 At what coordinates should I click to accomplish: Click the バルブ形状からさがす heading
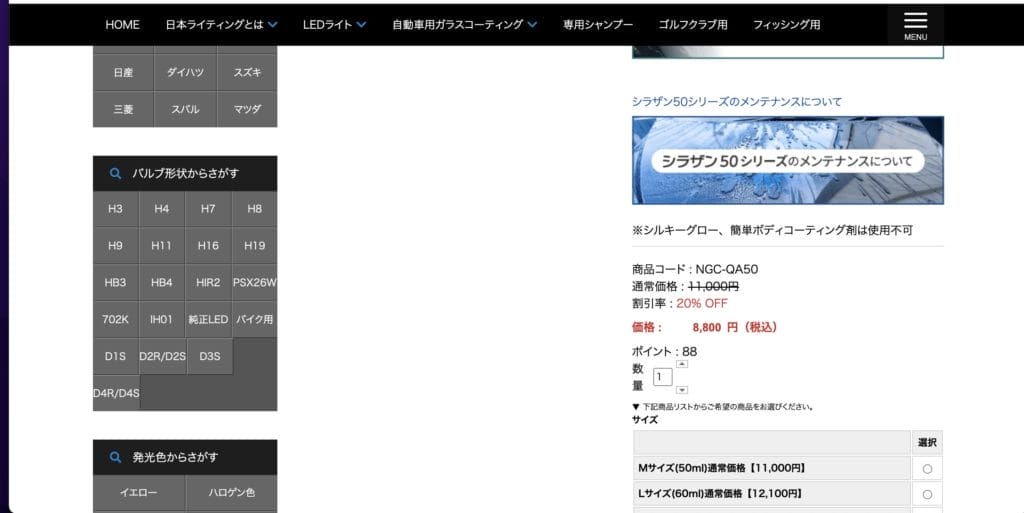point(185,174)
